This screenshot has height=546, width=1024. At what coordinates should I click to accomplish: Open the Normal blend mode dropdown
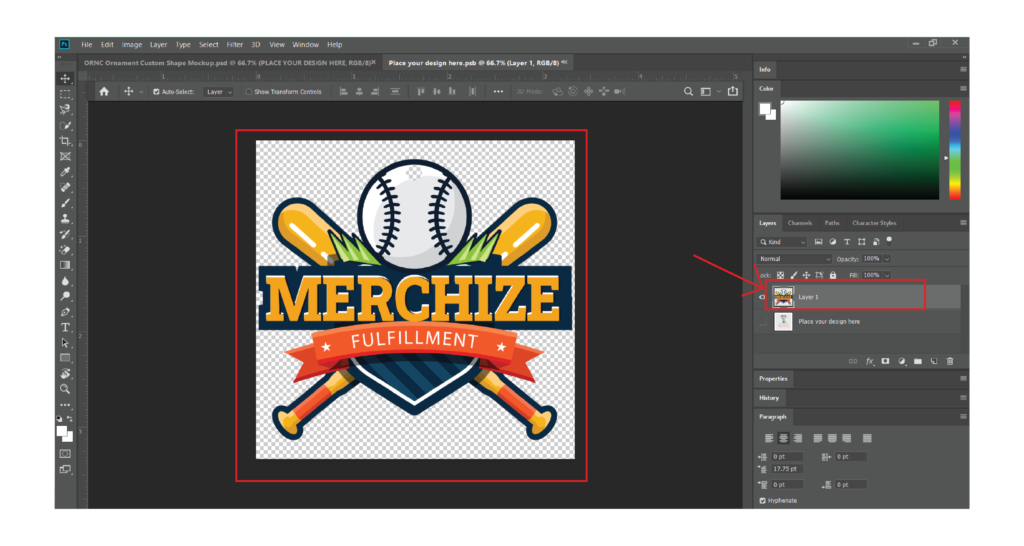tap(794, 259)
